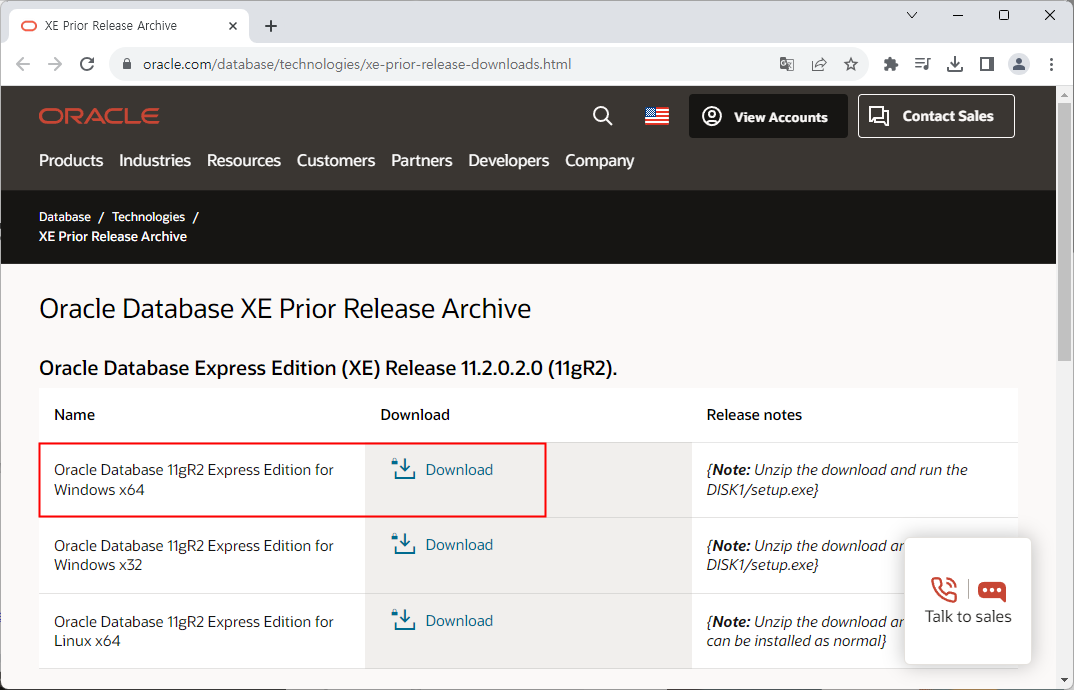Close the XE Prior Release Archive tab

233,26
